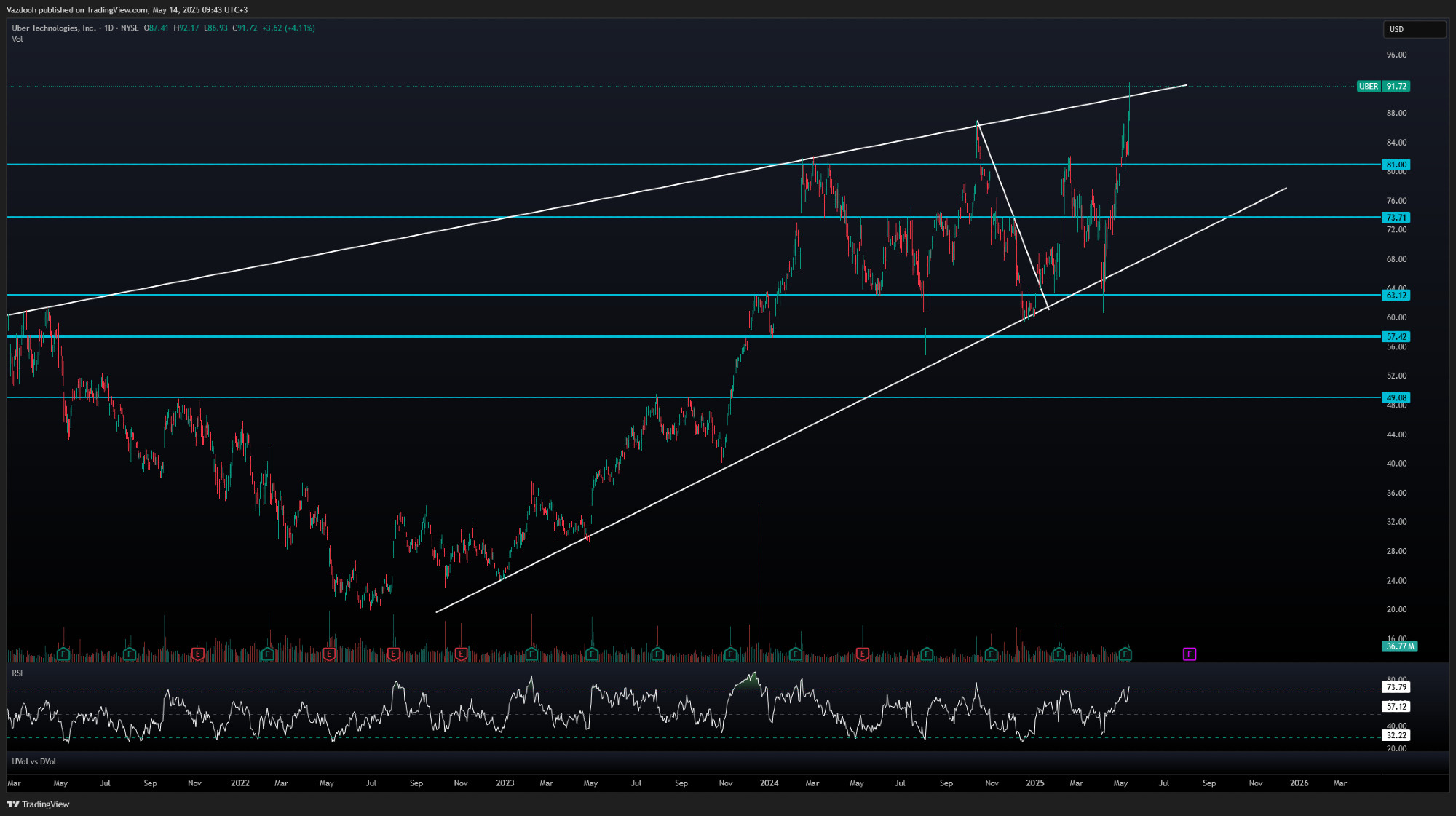Click the 1D interval label in legend
The height and width of the screenshot is (816, 1456).
point(108,28)
